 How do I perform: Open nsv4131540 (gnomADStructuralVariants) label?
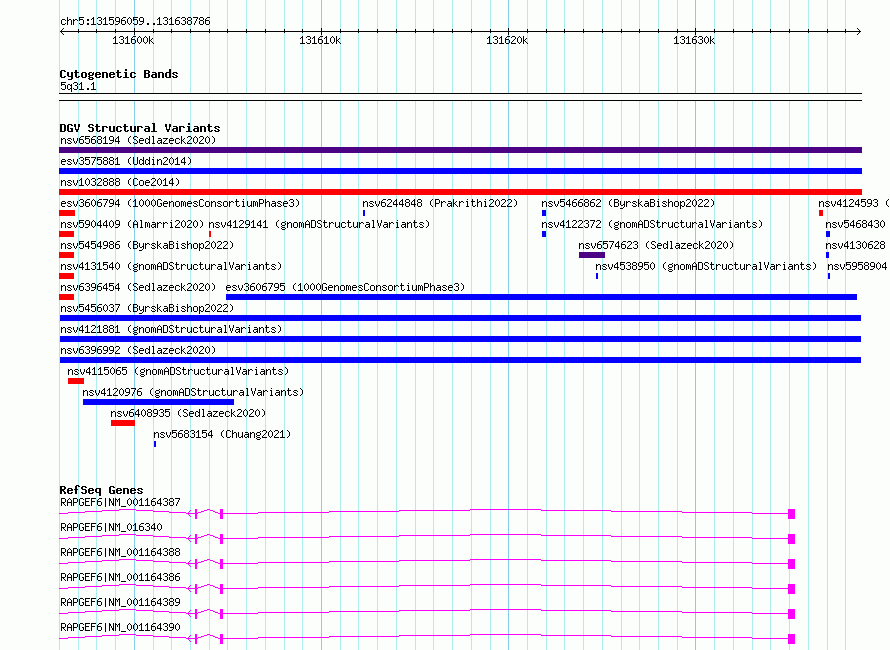(171, 266)
